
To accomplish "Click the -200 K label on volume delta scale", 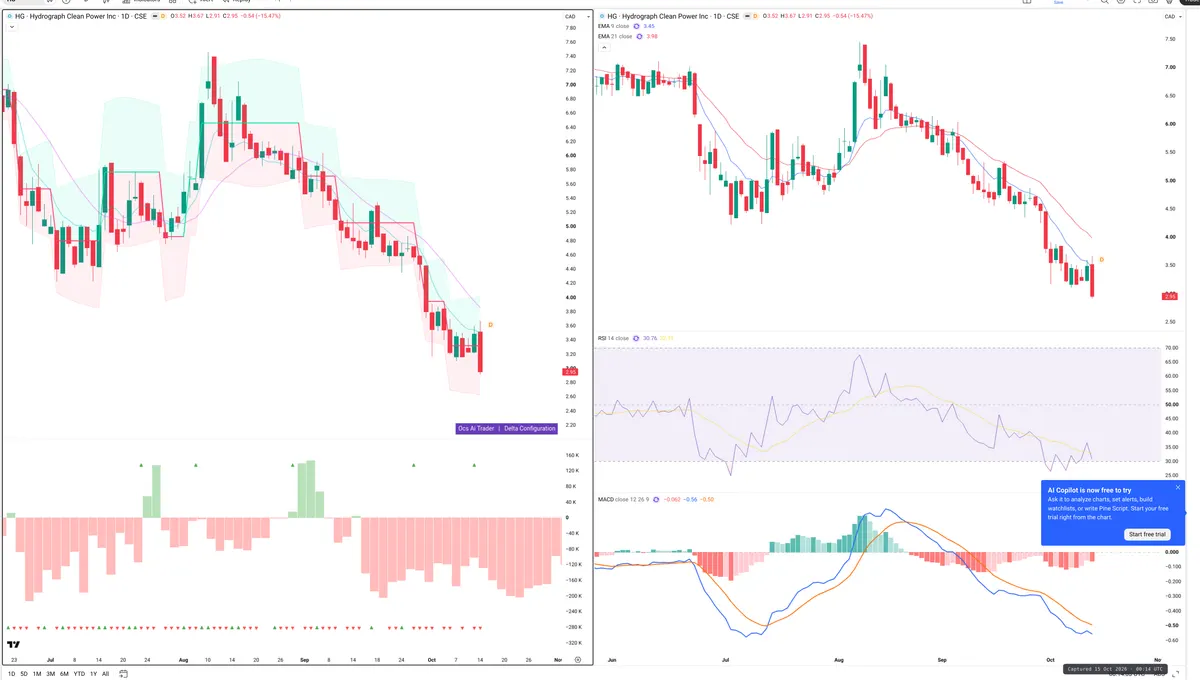I will 574,596.
